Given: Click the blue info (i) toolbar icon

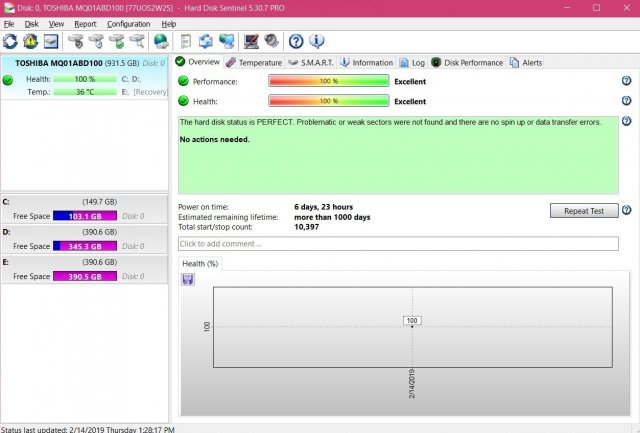Looking at the screenshot, I should [316, 41].
